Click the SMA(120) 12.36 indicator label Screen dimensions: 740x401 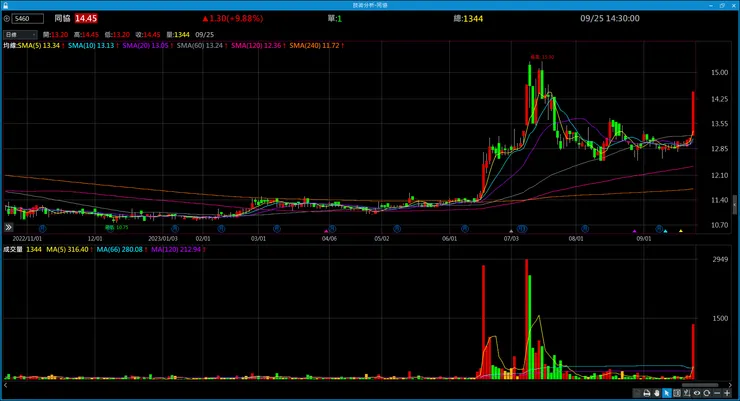(258, 45)
